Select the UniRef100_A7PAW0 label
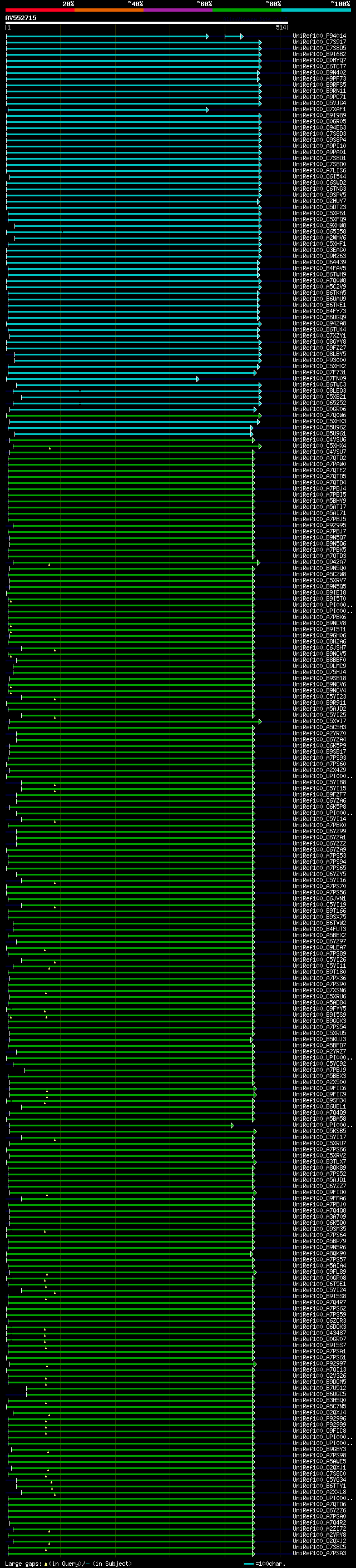Viewport: 356px width, 1568px height. 319,464
